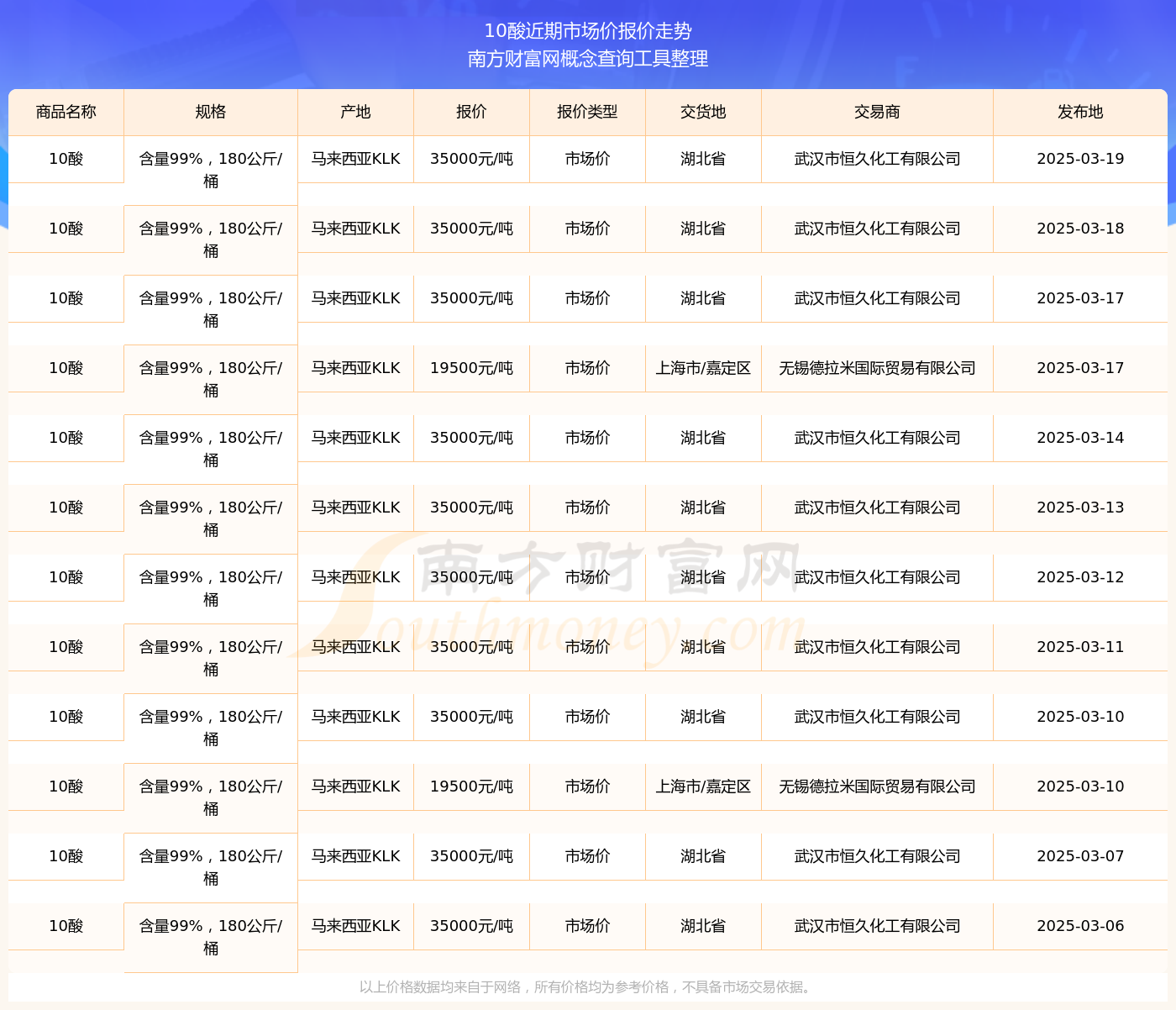Click the 交货地 column header
The width and height of the screenshot is (1176, 1010).
click(703, 112)
